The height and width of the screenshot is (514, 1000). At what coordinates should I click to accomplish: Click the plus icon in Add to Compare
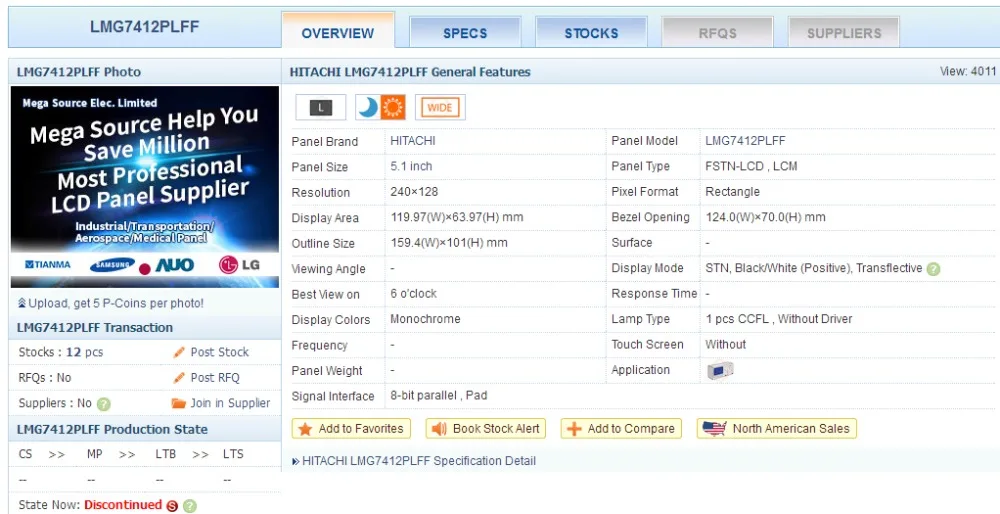[574, 429]
